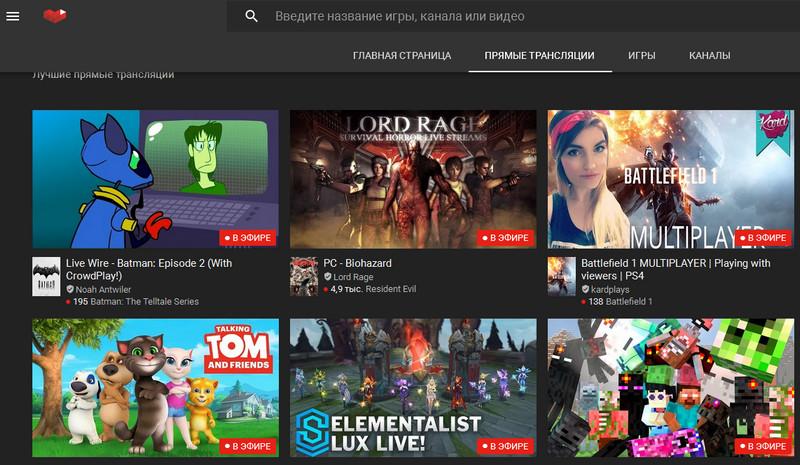Open the hamburger navigation menu
Image resolution: width=800 pixels, height=465 pixels.
click(x=13, y=16)
